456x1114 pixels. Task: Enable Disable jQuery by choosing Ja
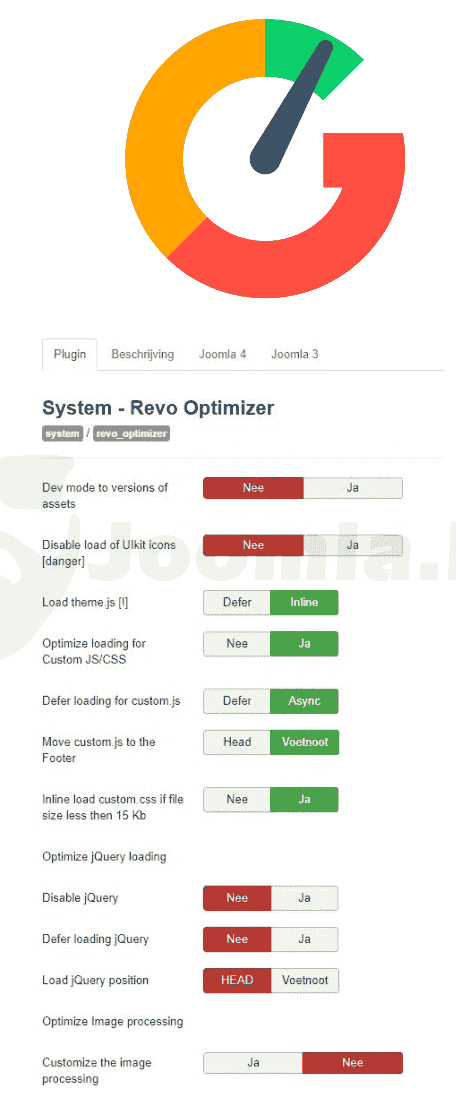coord(305,898)
